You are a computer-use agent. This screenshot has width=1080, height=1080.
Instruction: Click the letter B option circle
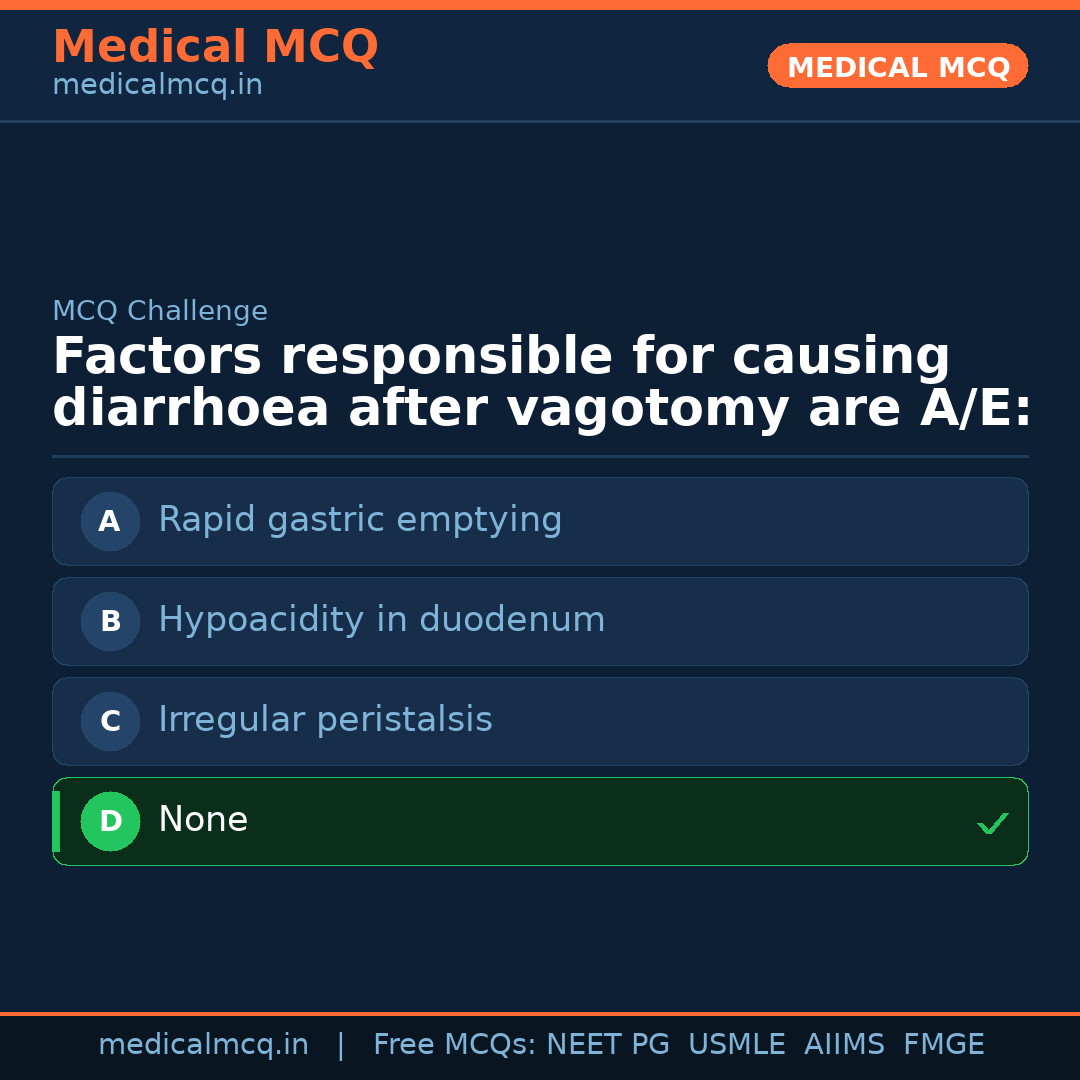tap(110, 621)
